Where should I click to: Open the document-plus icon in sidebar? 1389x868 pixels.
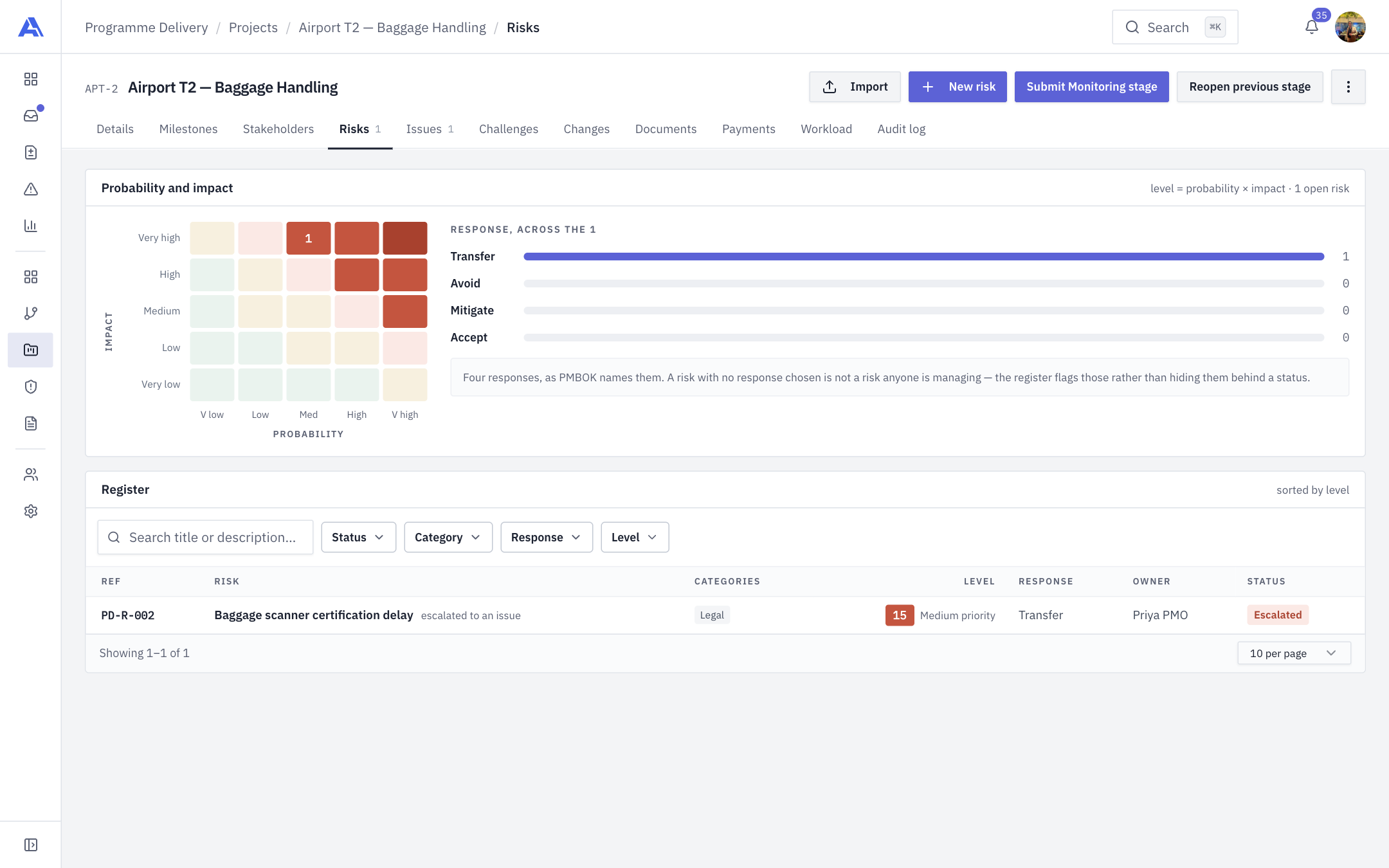(x=30, y=152)
